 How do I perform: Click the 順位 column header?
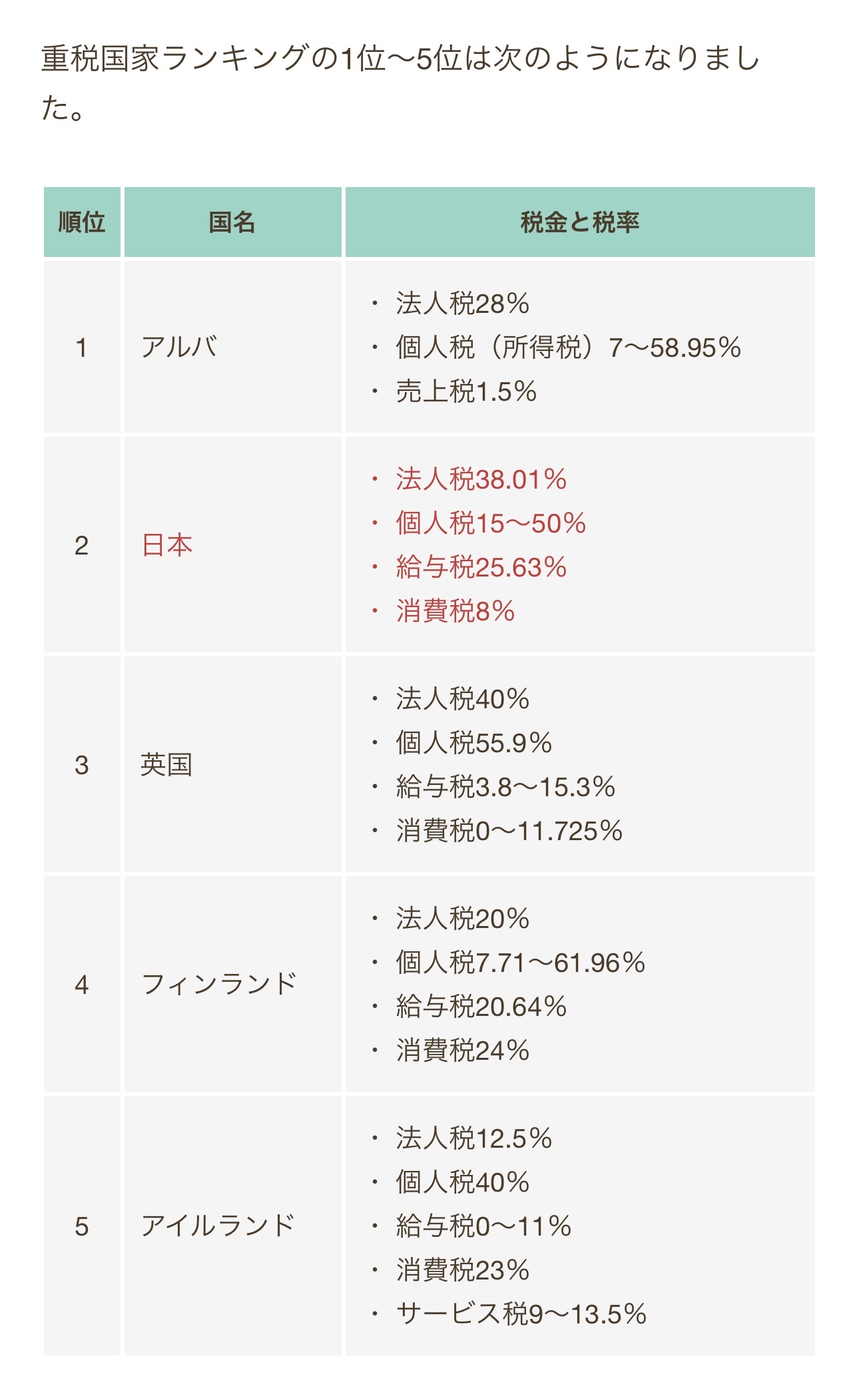coord(82,222)
